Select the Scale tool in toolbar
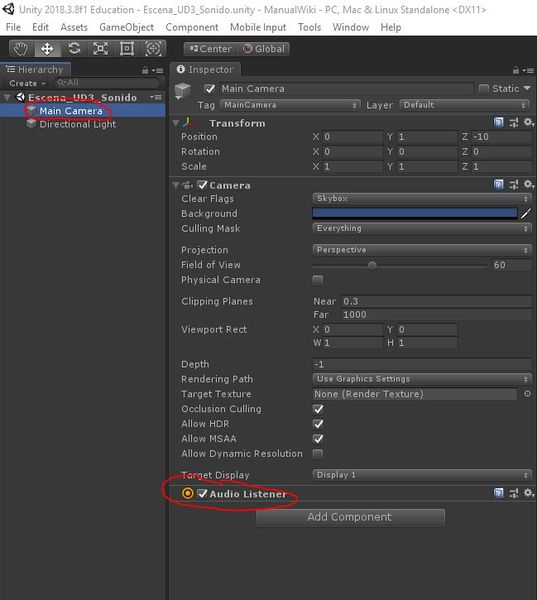The height and width of the screenshot is (600, 537). pyautogui.click(x=100, y=49)
